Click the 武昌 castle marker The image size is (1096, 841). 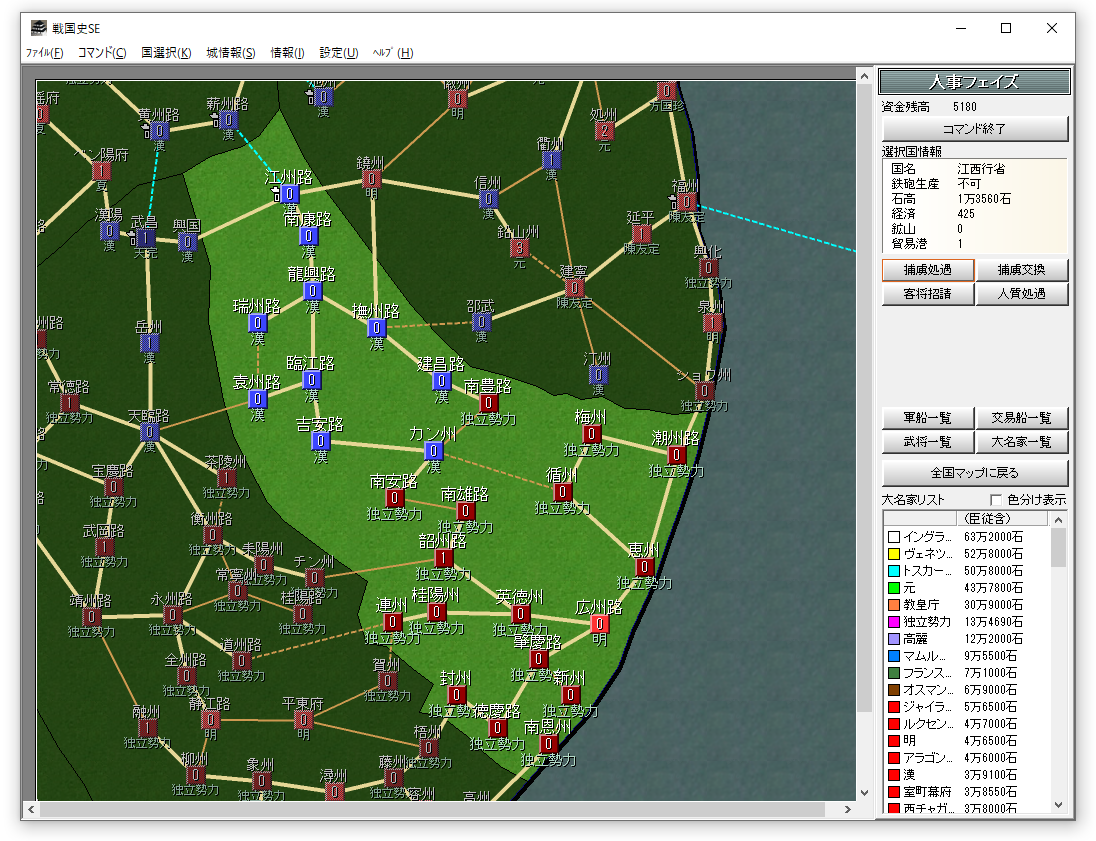click(x=146, y=238)
